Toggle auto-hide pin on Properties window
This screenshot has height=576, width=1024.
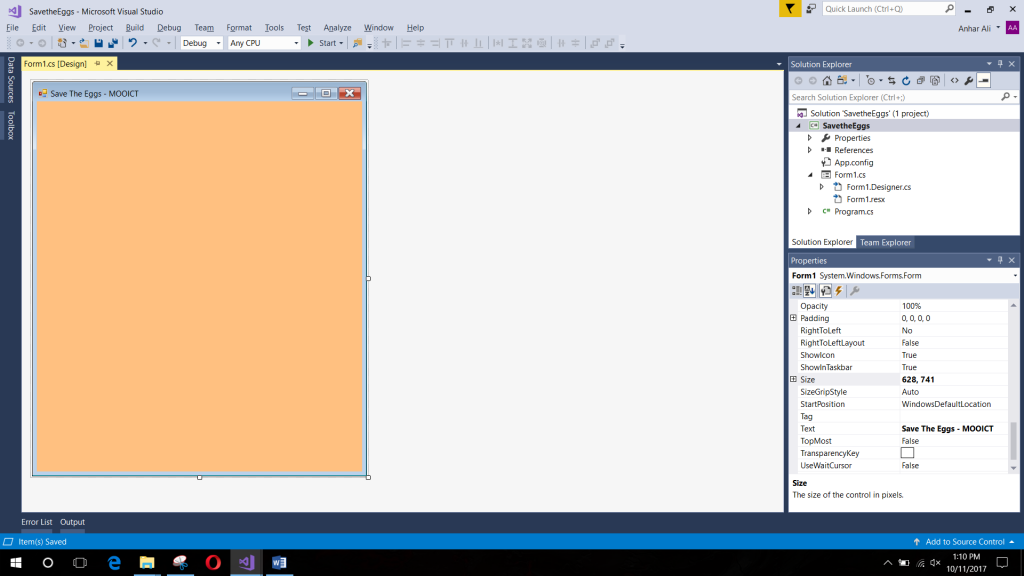tap(999, 260)
